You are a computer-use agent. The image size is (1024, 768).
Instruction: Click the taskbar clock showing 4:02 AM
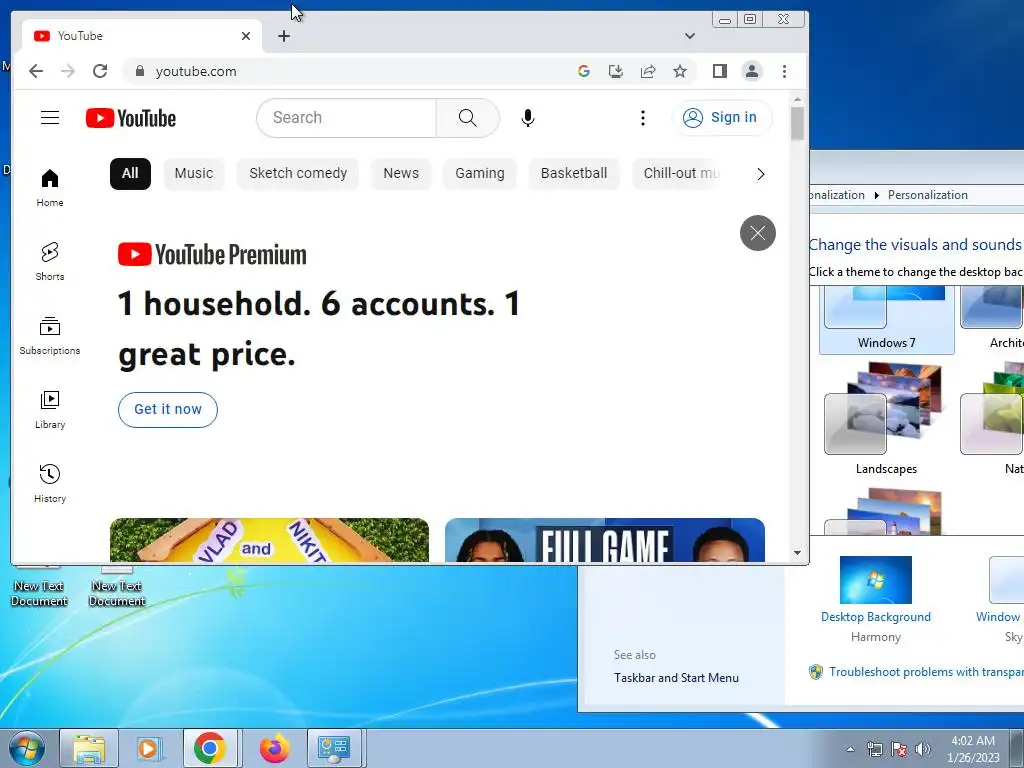pos(973,749)
